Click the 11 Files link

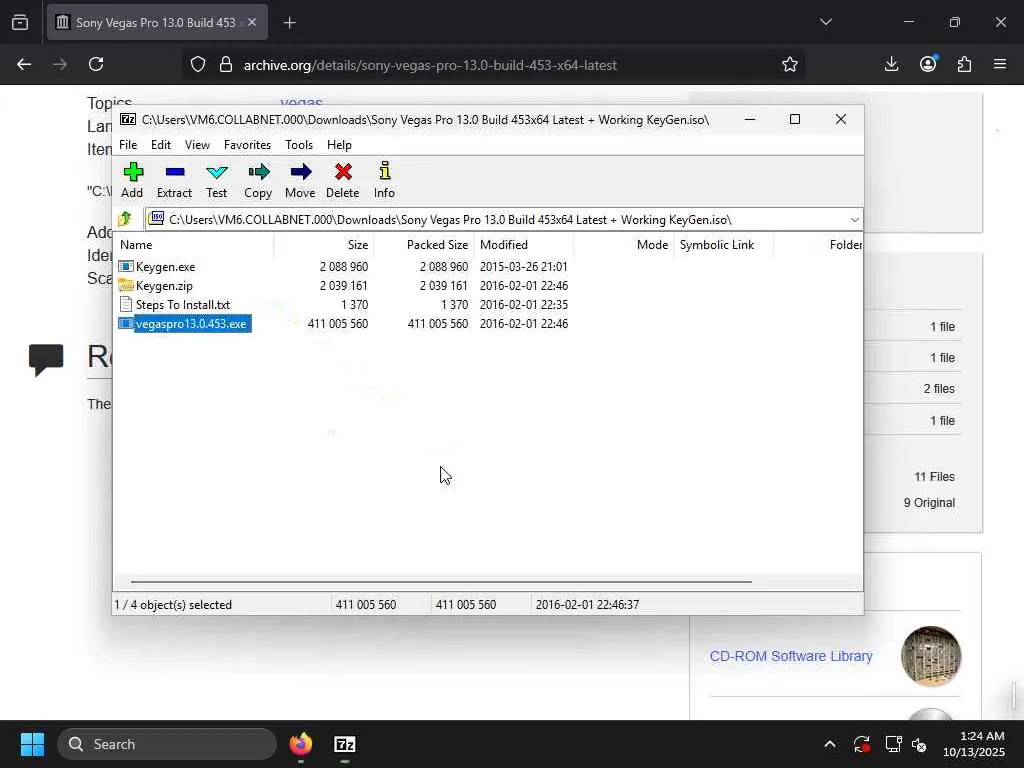coord(934,477)
